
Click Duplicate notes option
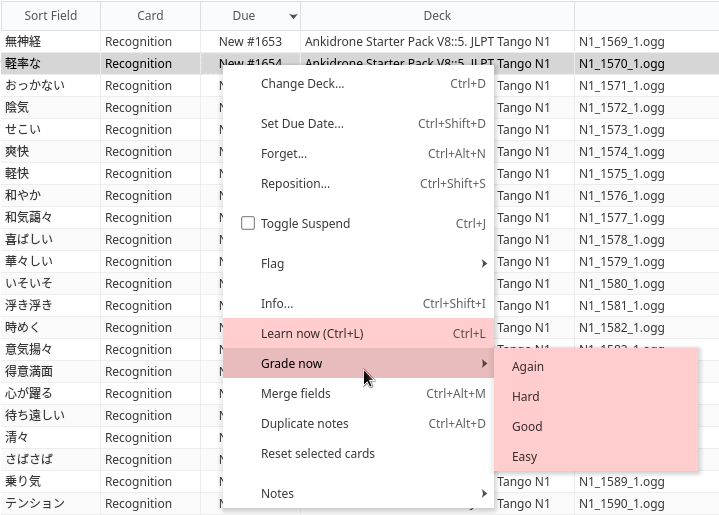305,424
